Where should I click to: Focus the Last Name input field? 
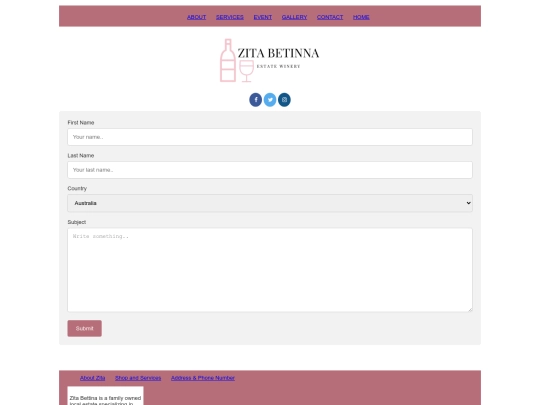(x=270, y=170)
